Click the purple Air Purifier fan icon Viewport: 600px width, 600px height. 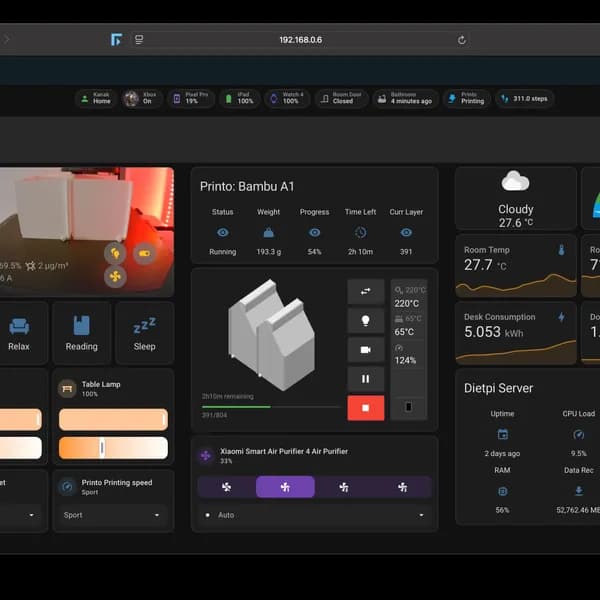[x=206, y=455]
